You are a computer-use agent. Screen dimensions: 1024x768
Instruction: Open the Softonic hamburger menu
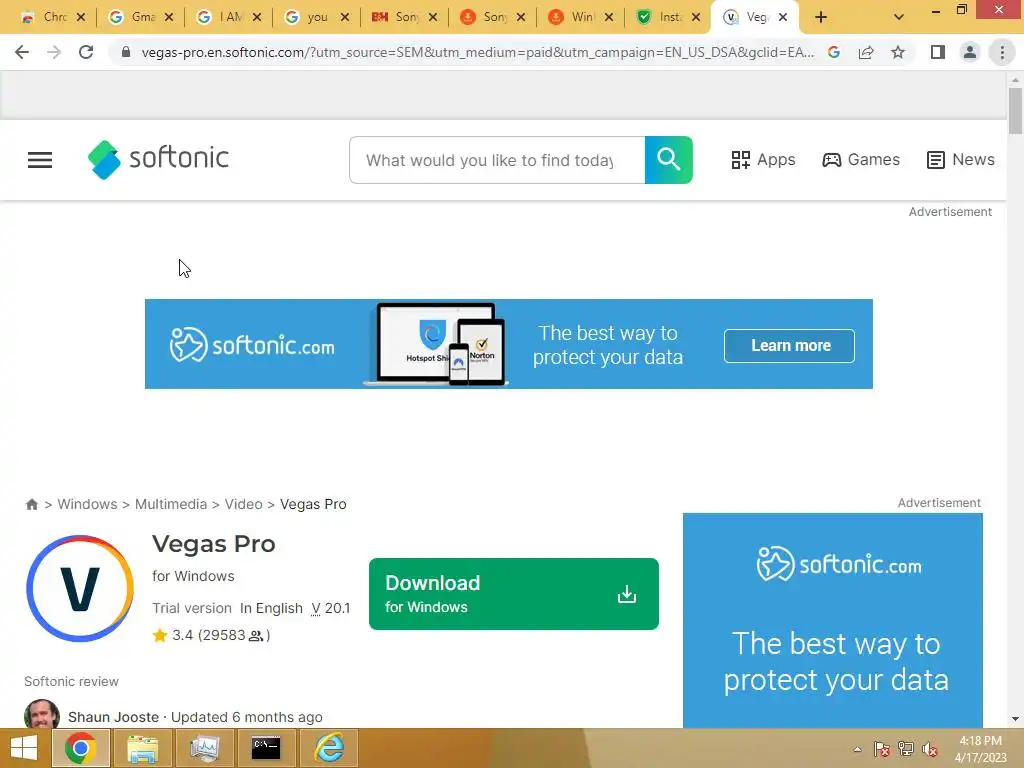click(x=40, y=160)
